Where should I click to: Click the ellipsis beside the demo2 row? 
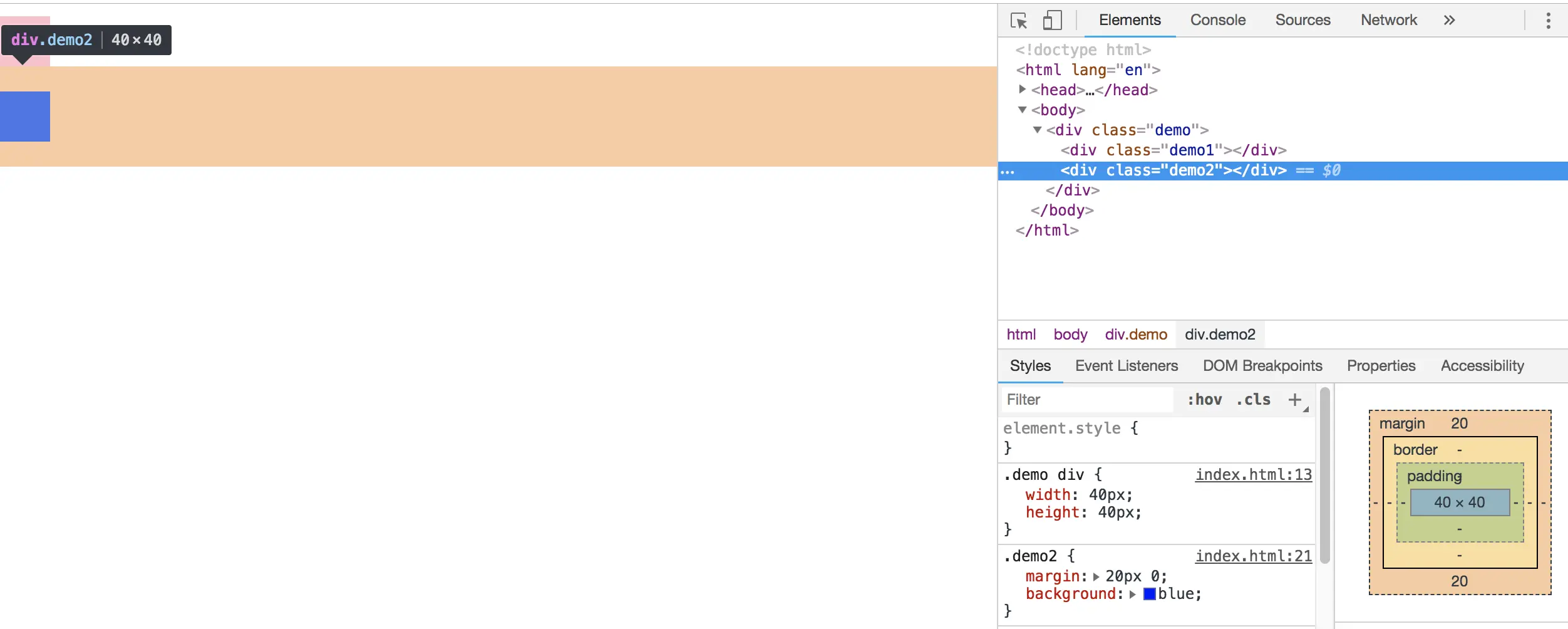click(1008, 171)
